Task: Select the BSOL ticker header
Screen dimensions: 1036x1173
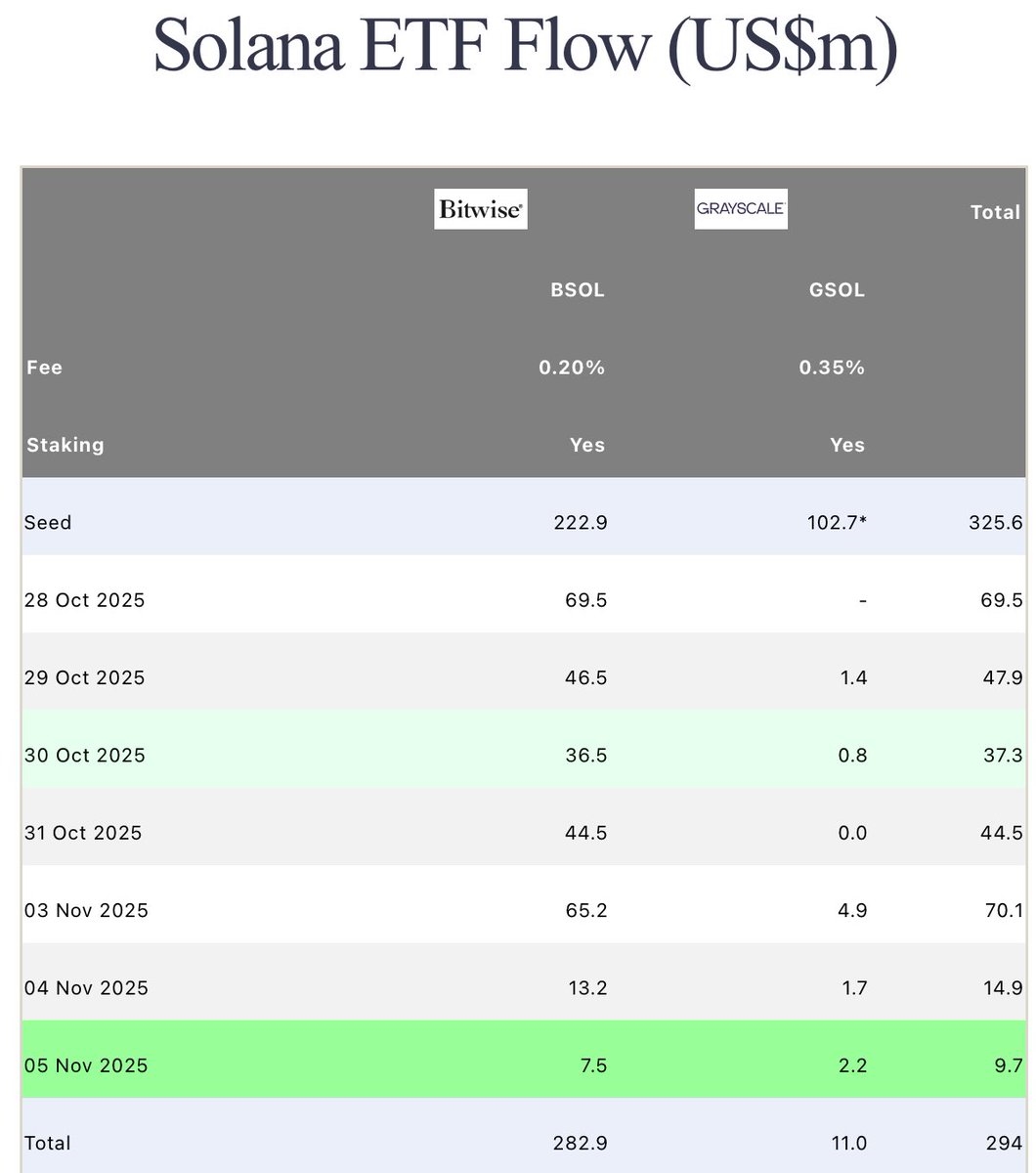Action: coord(578,290)
